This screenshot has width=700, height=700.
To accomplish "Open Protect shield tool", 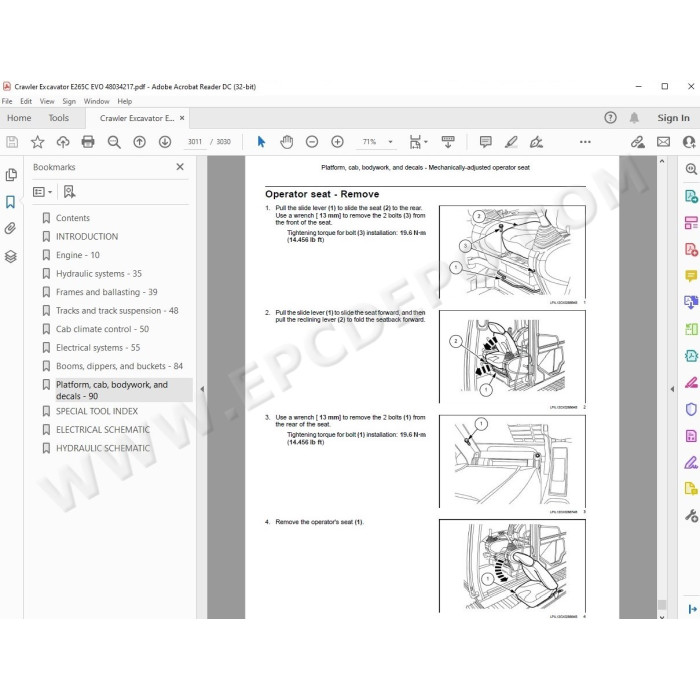I will point(691,409).
